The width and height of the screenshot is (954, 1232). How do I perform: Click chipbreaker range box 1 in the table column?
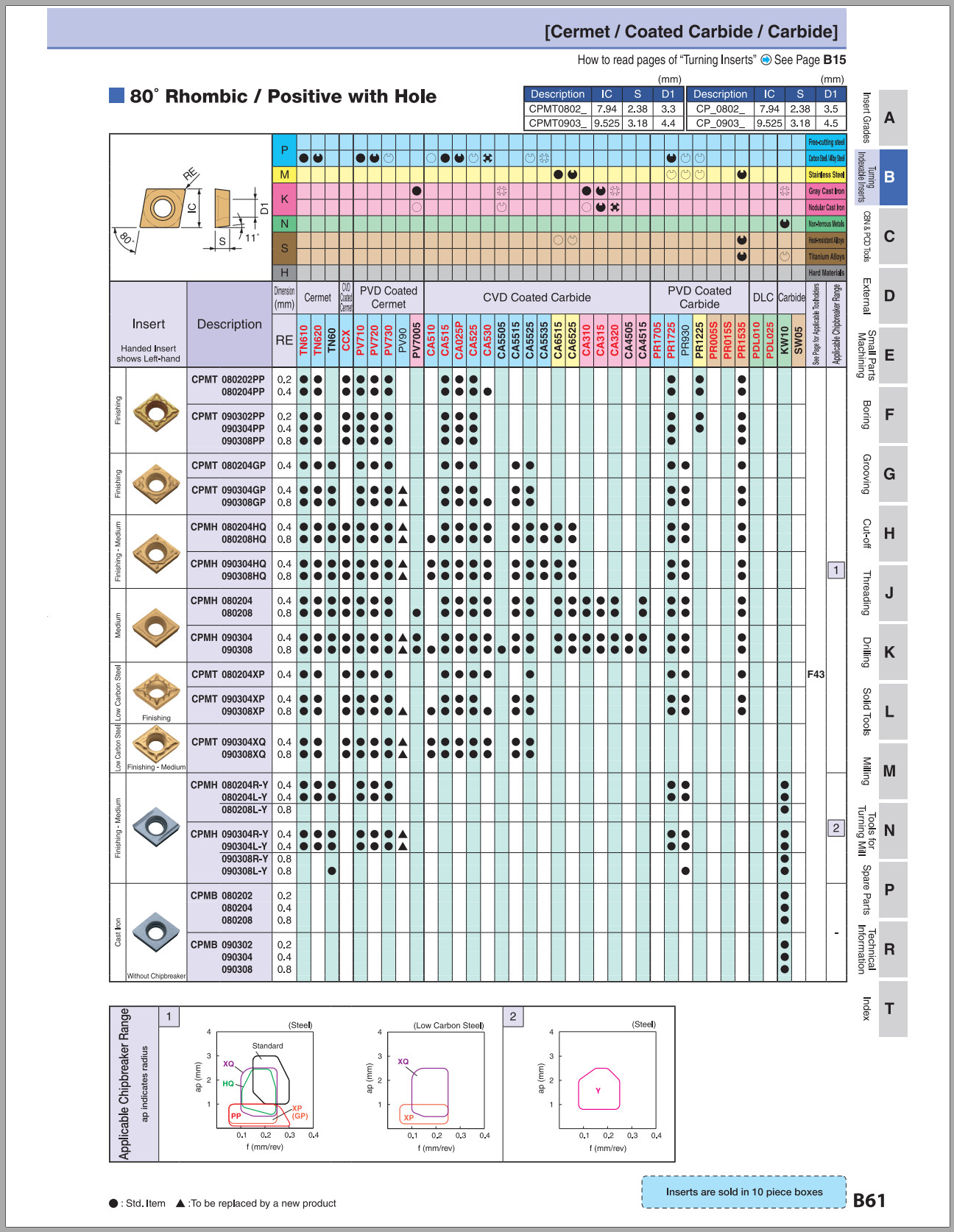pyautogui.click(x=836, y=570)
